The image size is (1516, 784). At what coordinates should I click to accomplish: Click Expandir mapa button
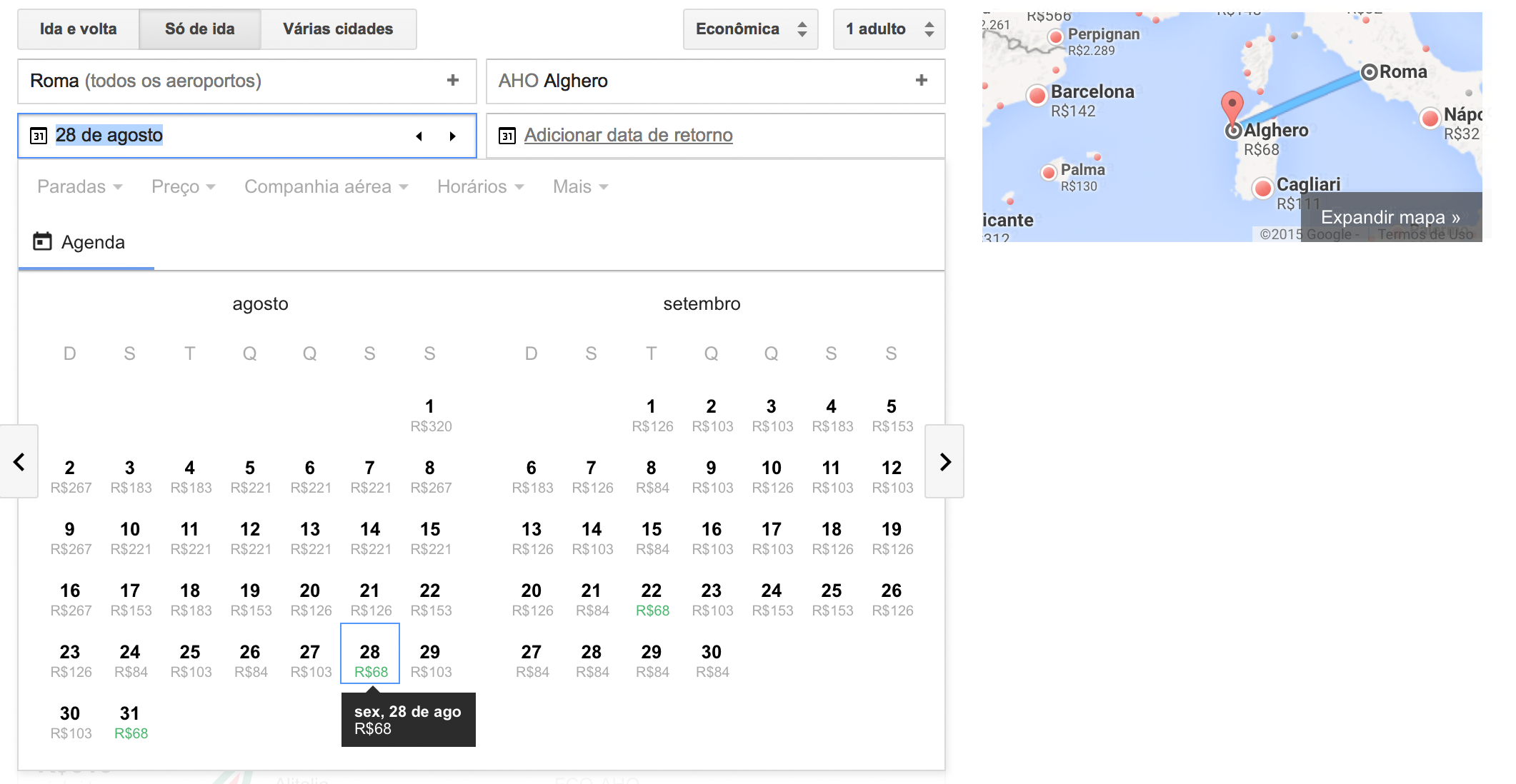(1390, 217)
